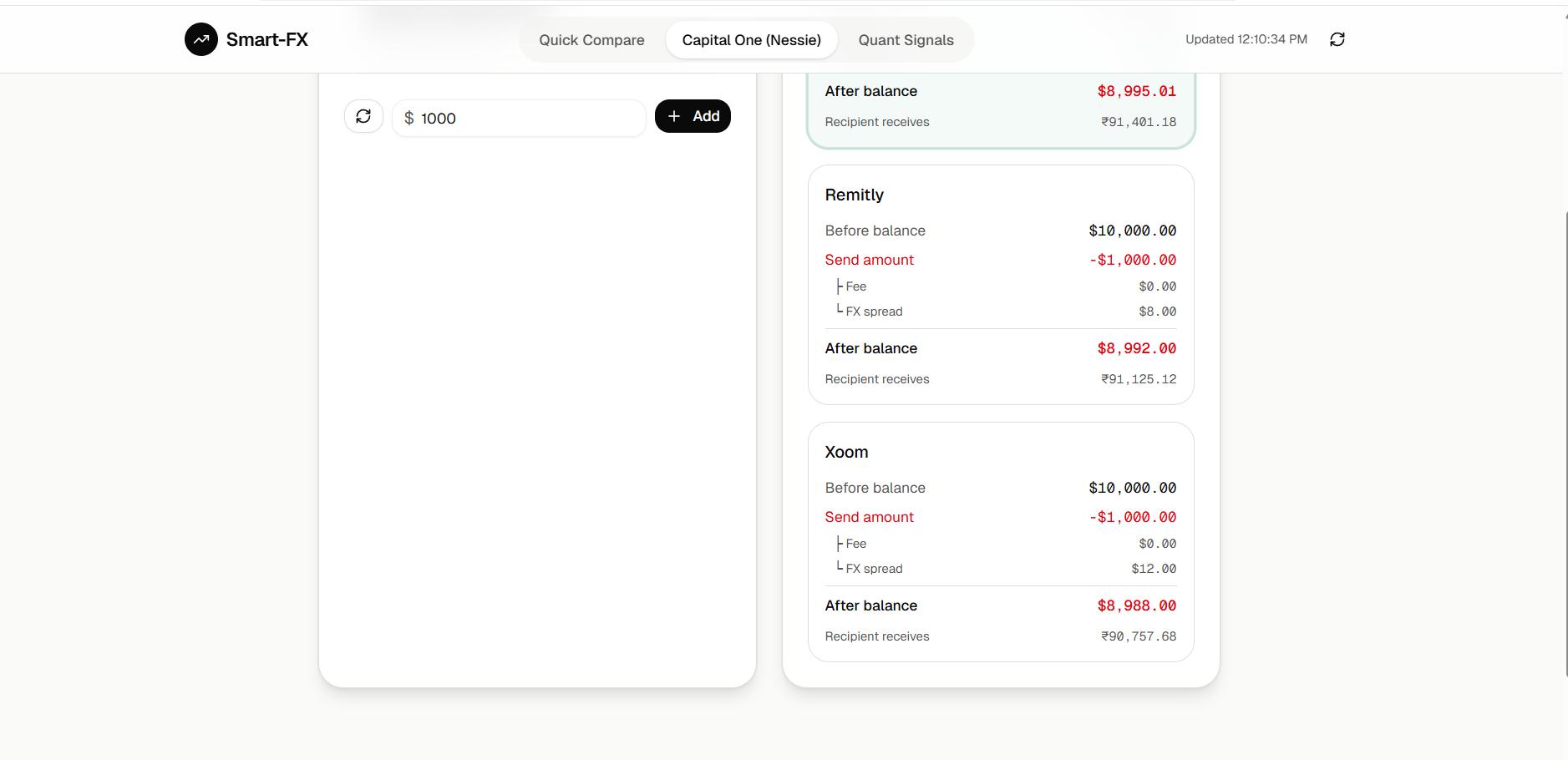Click recipient receives ₹91,401.18
The image size is (1568, 760).
[x=1139, y=122]
